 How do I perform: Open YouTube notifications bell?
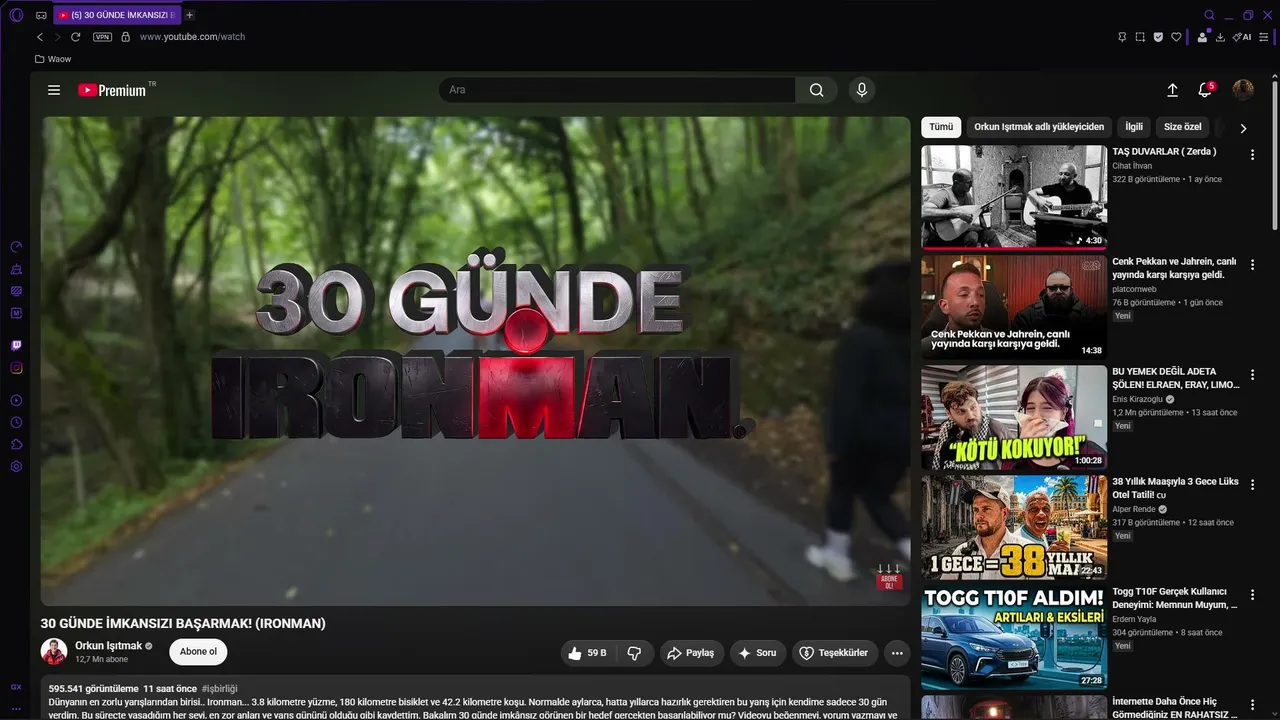(x=1205, y=90)
